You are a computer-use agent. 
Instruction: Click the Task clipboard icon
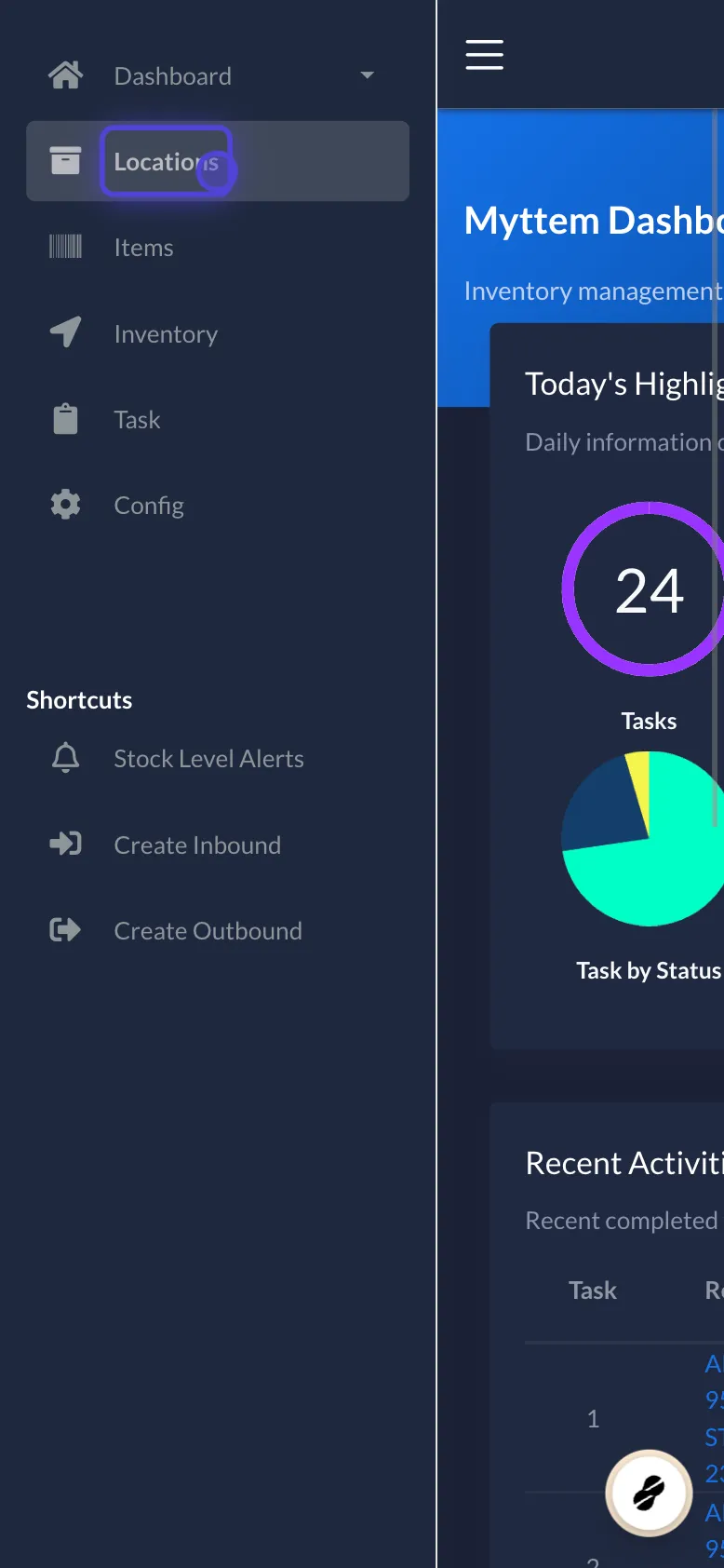pyautogui.click(x=65, y=419)
